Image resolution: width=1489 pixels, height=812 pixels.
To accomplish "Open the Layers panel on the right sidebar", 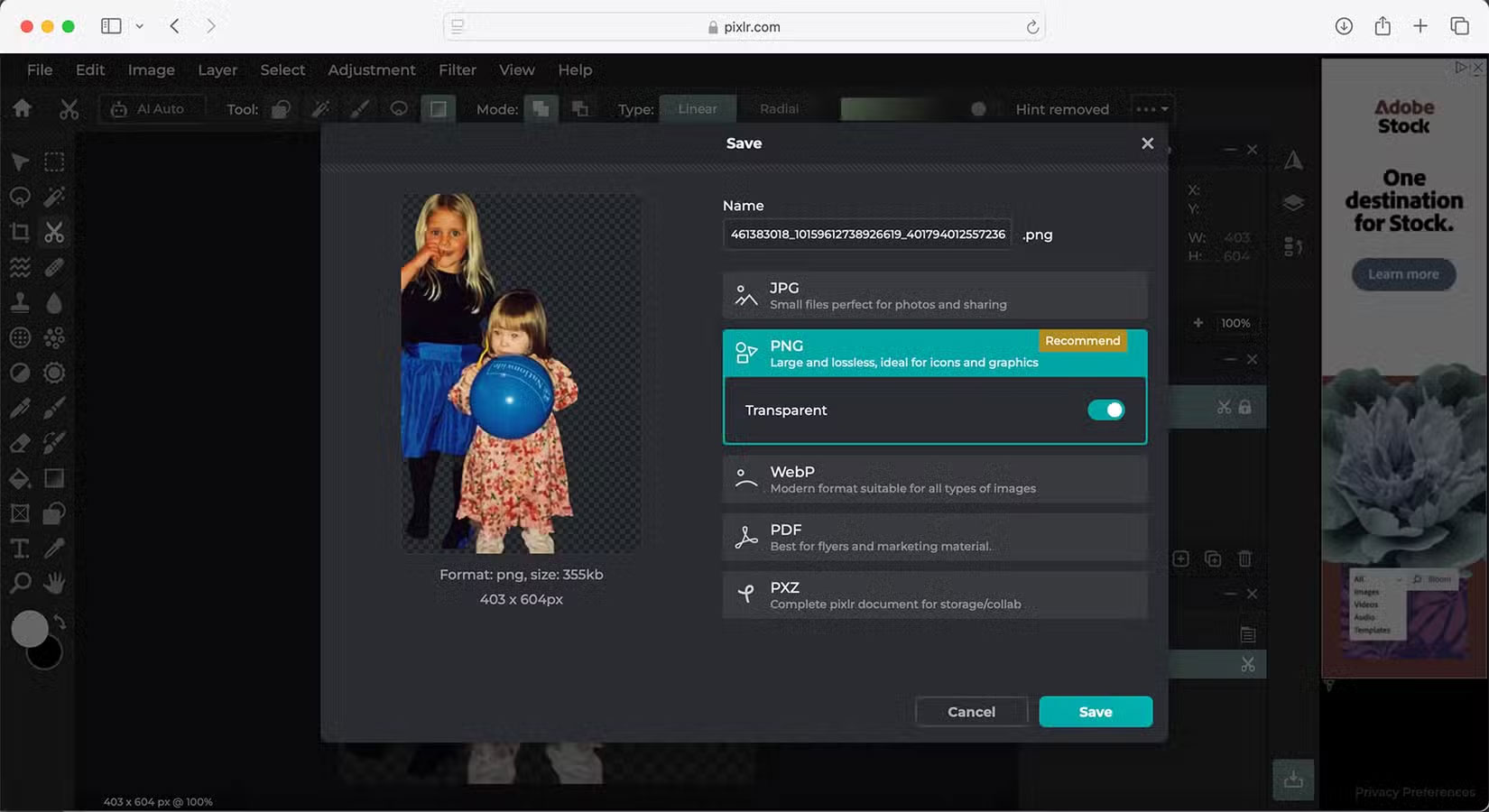I will click(1295, 202).
